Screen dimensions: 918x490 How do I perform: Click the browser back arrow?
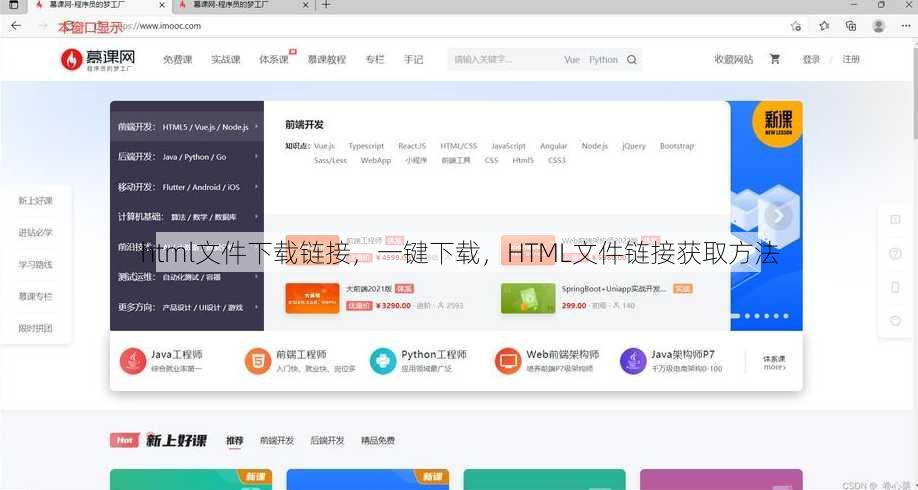[16, 26]
